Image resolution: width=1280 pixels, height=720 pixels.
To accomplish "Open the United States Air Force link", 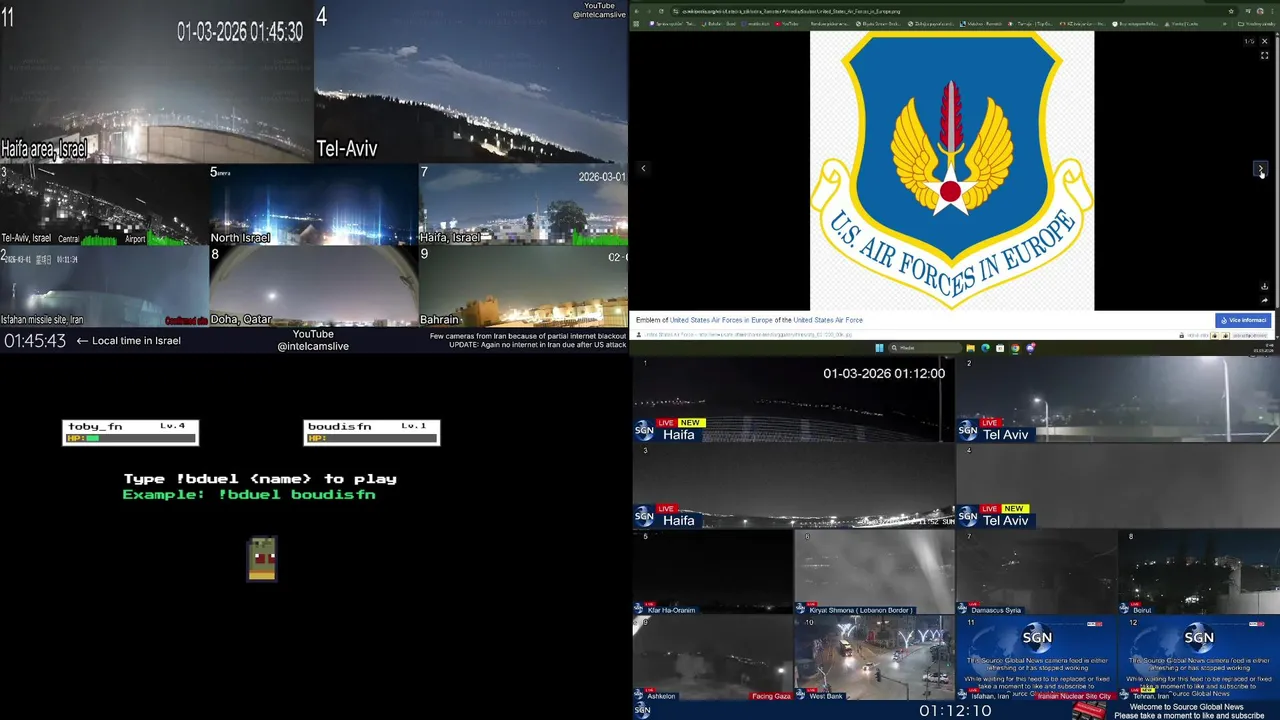I will 828,320.
